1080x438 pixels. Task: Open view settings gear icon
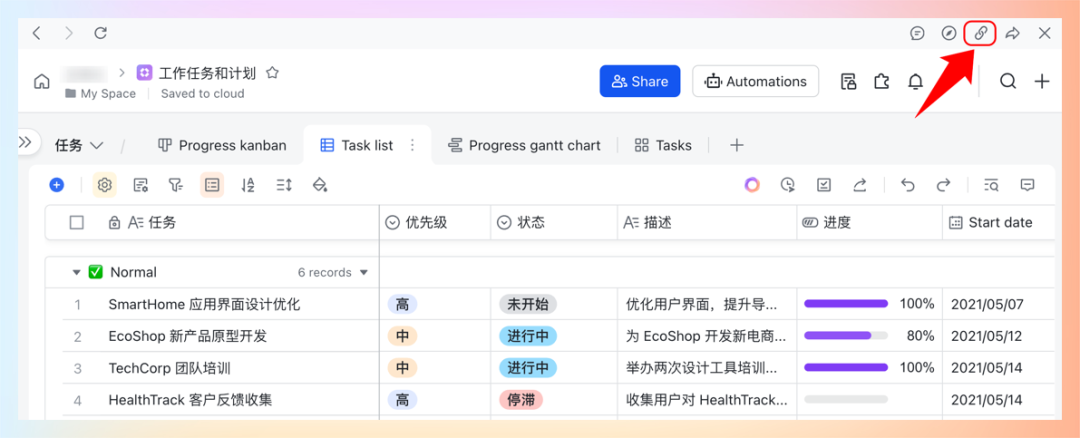(105, 185)
